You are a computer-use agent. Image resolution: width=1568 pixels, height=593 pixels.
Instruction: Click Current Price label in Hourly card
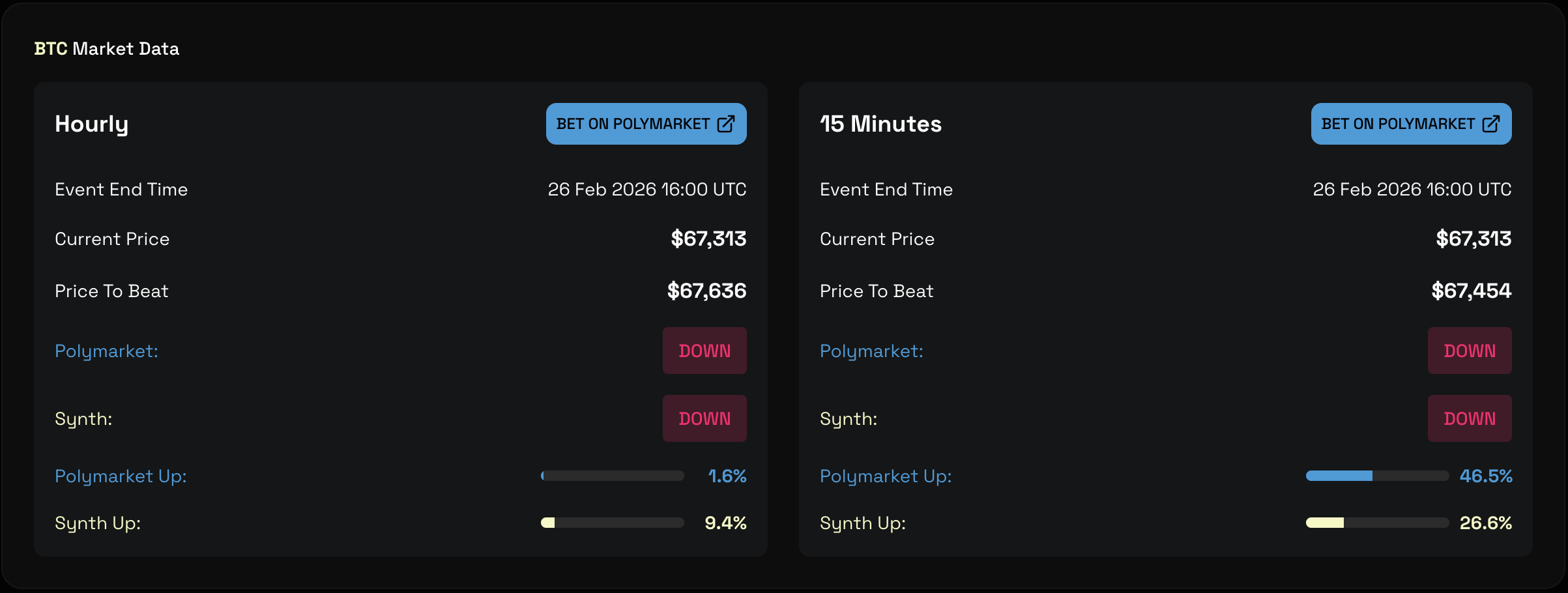click(112, 239)
